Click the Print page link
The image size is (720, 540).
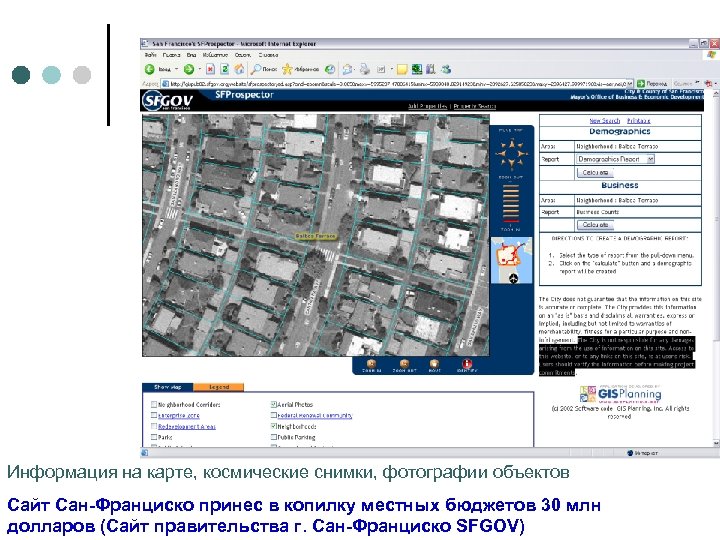click(639, 120)
